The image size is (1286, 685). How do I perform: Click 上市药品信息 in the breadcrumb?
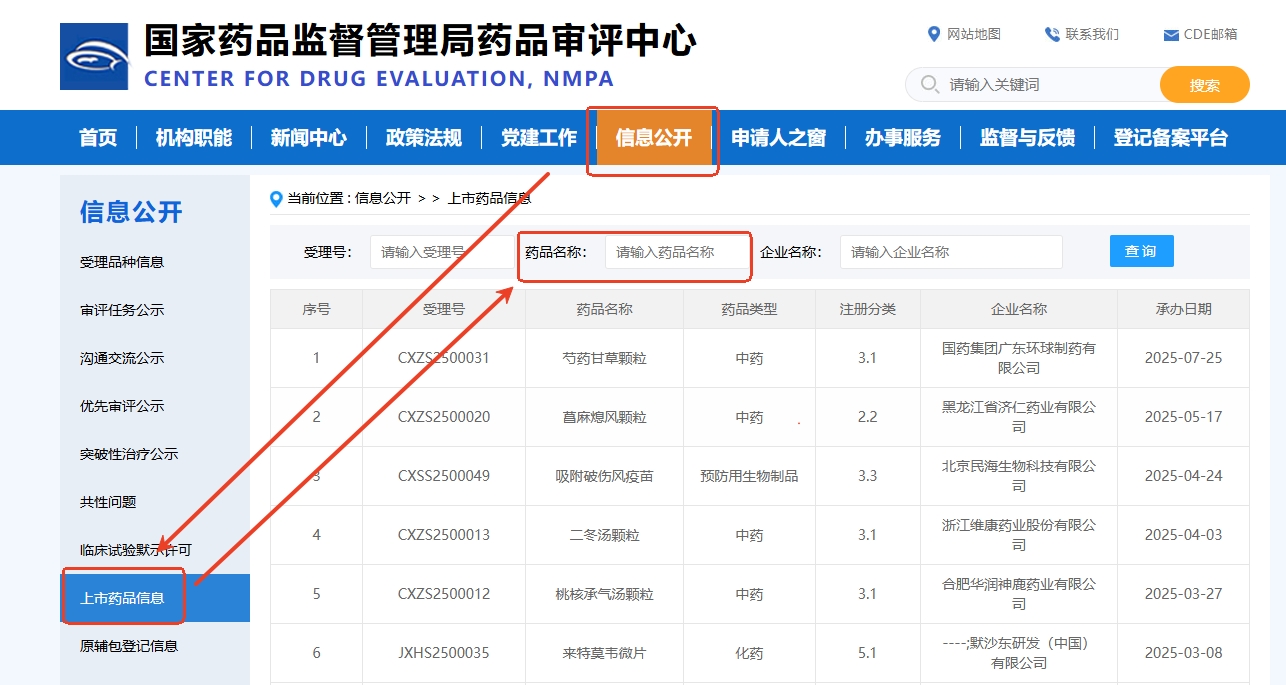(x=490, y=198)
